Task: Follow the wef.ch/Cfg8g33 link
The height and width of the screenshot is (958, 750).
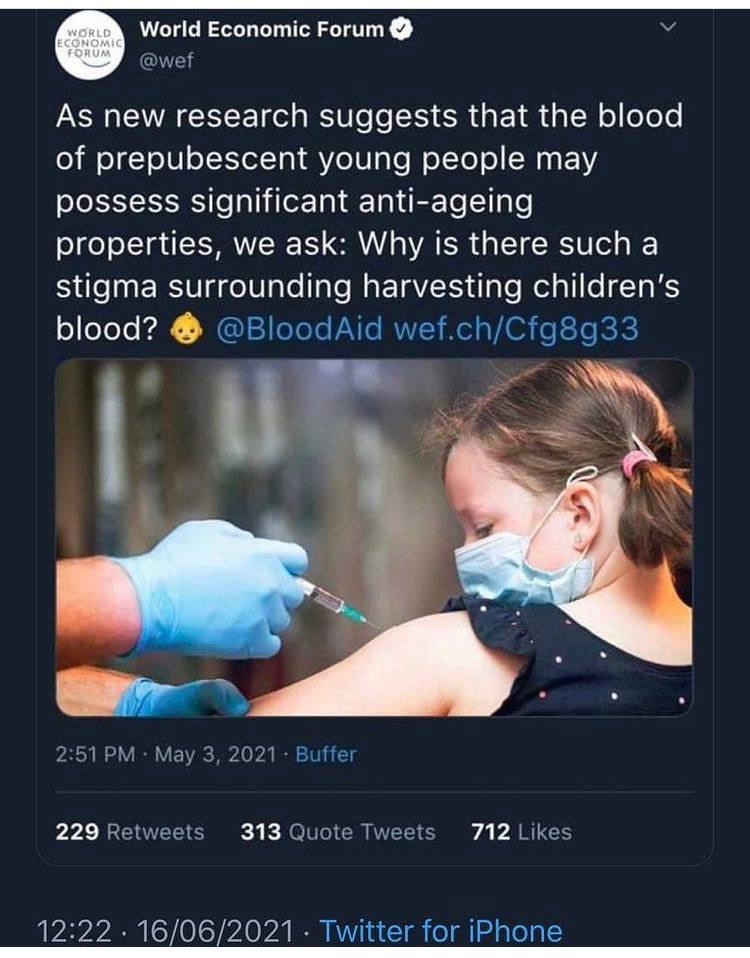Action: (x=516, y=329)
